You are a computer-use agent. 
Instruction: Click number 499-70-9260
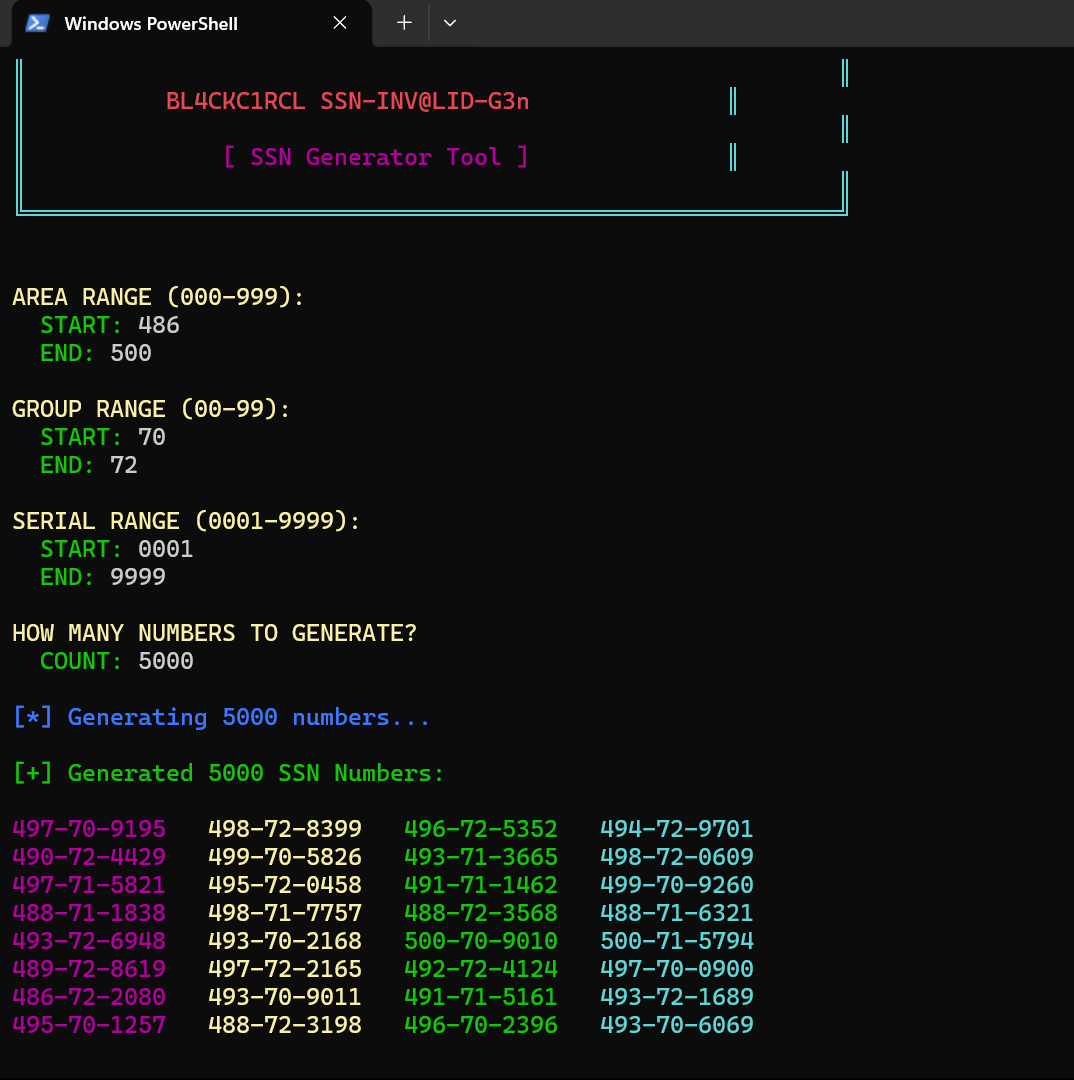[x=677, y=885]
